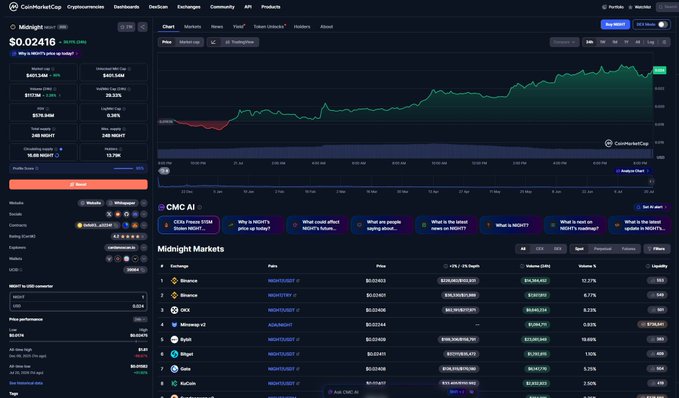The width and height of the screenshot is (679, 398).
Task: Open external link icon of Binance NIGHT/TRY pair
Action: (295, 295)
